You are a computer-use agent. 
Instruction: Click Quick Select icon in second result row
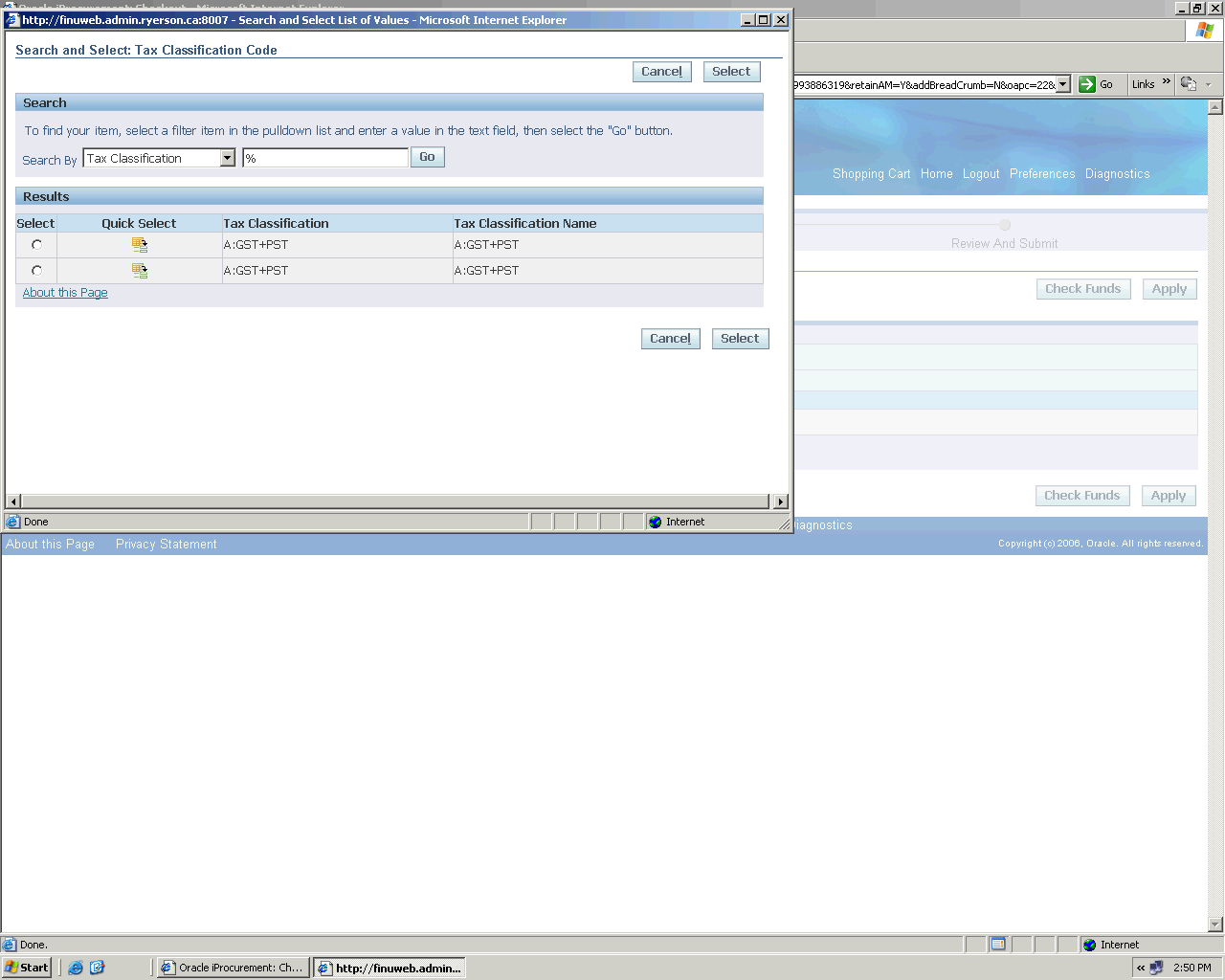pos(140,271)
